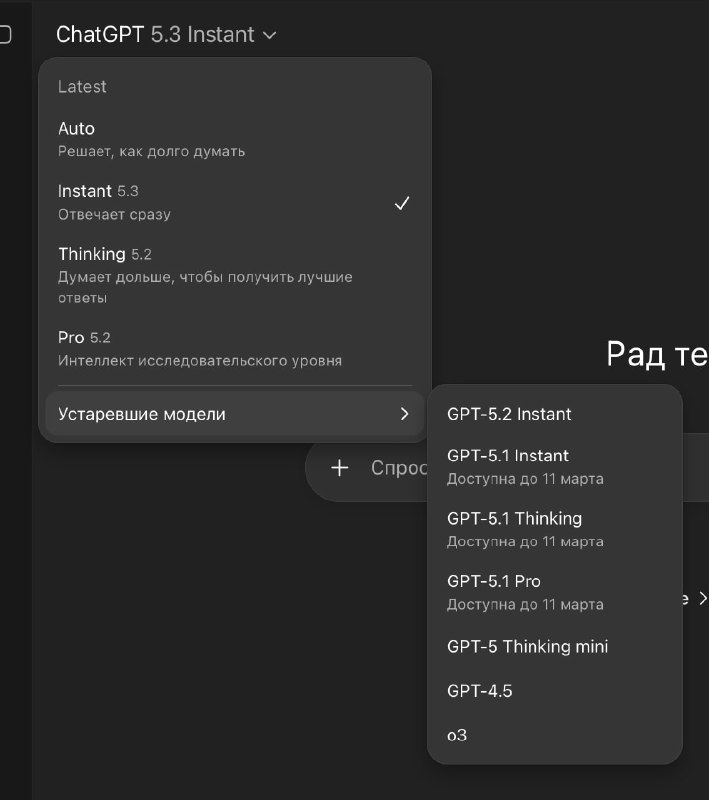Pick GPT-5.1 Thinking from the submenu
The width and height of the screenshot is (709, 800).
[524, 528]
